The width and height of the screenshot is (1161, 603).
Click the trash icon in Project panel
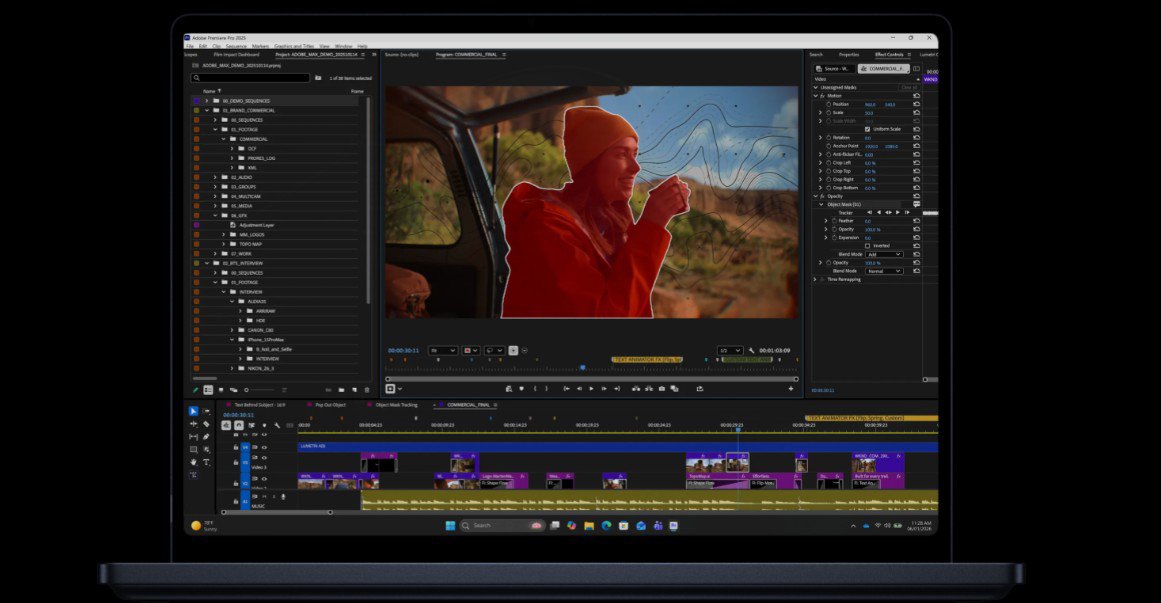[x=367, y=390]
